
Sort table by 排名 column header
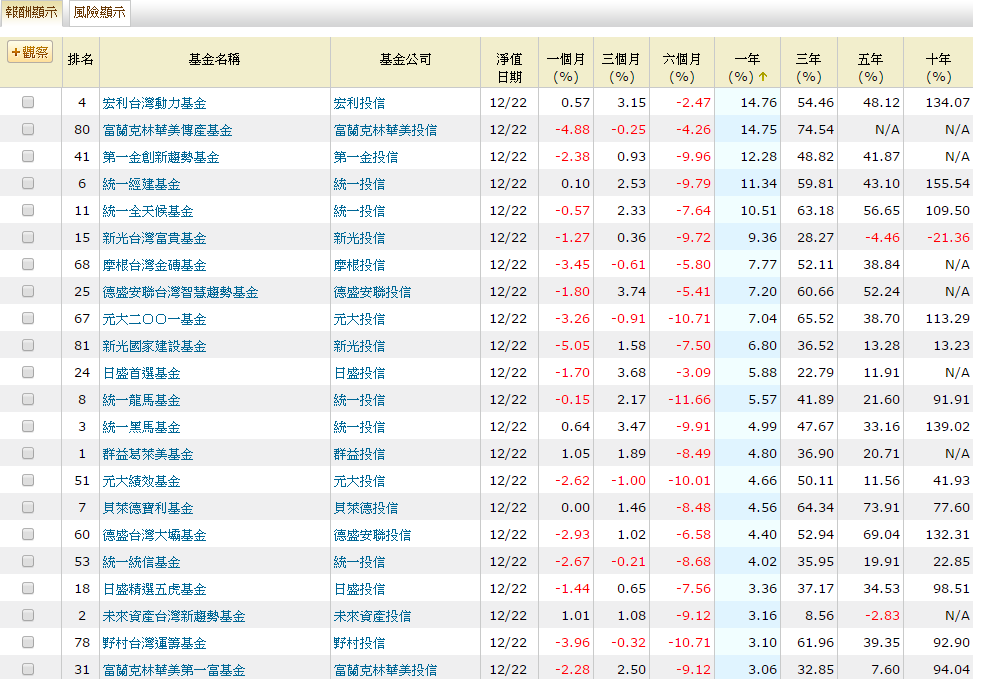point(81,60)
